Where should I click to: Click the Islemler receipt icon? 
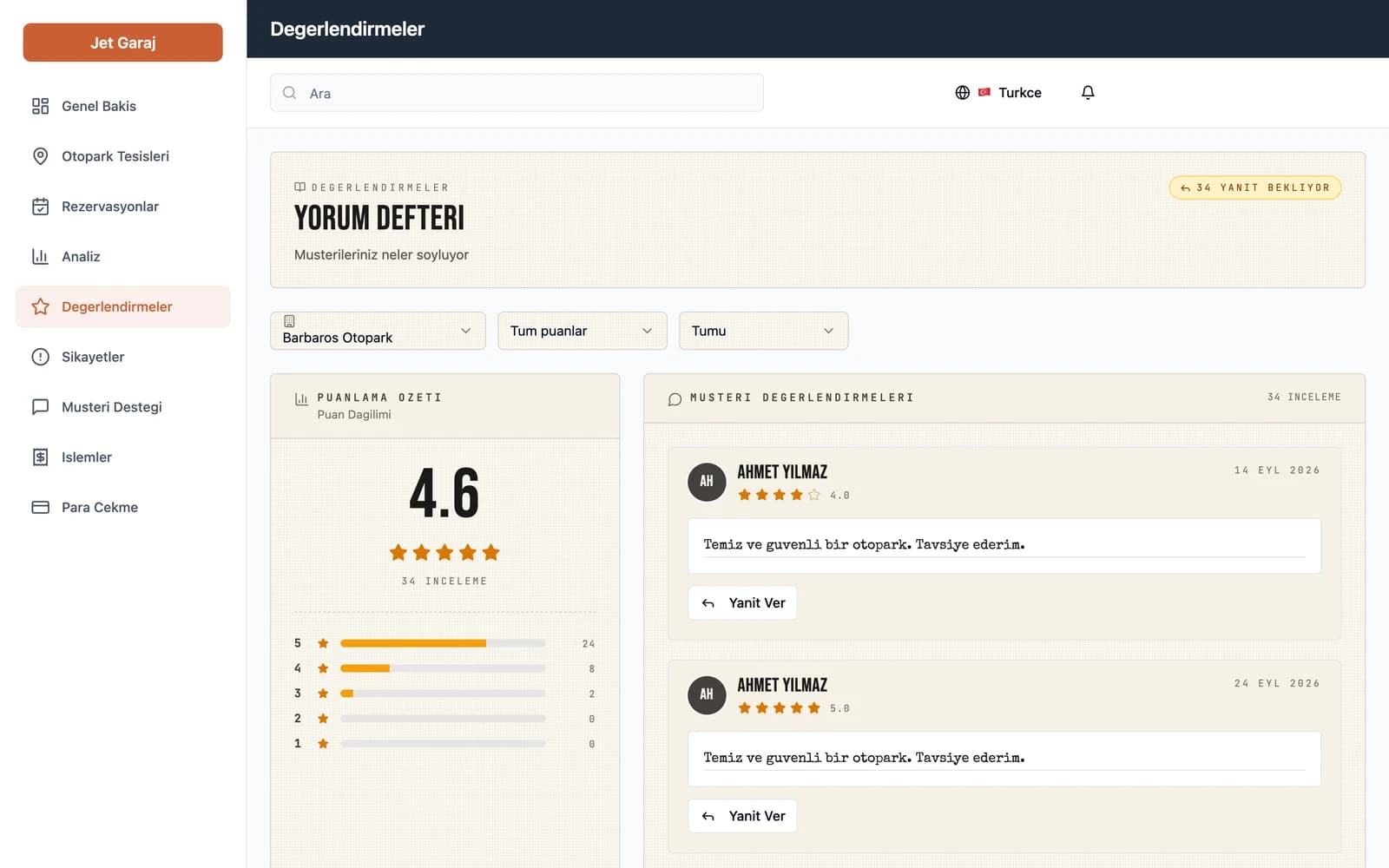(40, 457)
